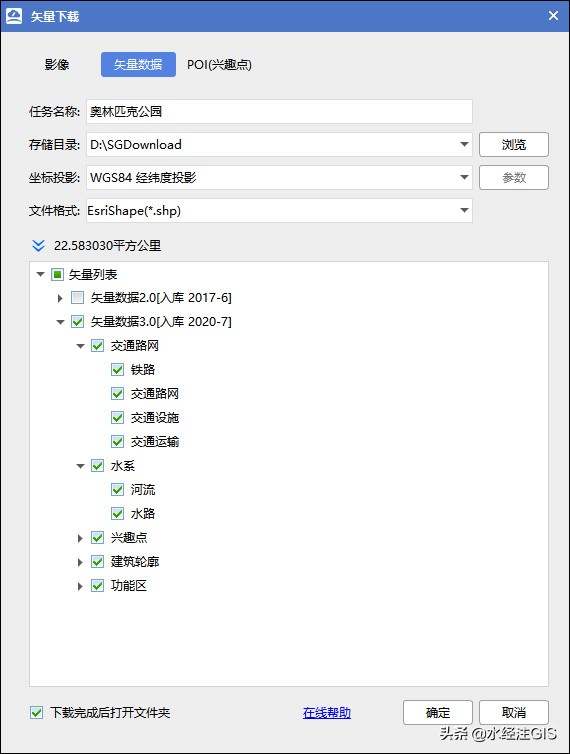
Task: Collapse 矢量数据3.0[入库 2020-7] node
Action: click(x=60, y=322)
